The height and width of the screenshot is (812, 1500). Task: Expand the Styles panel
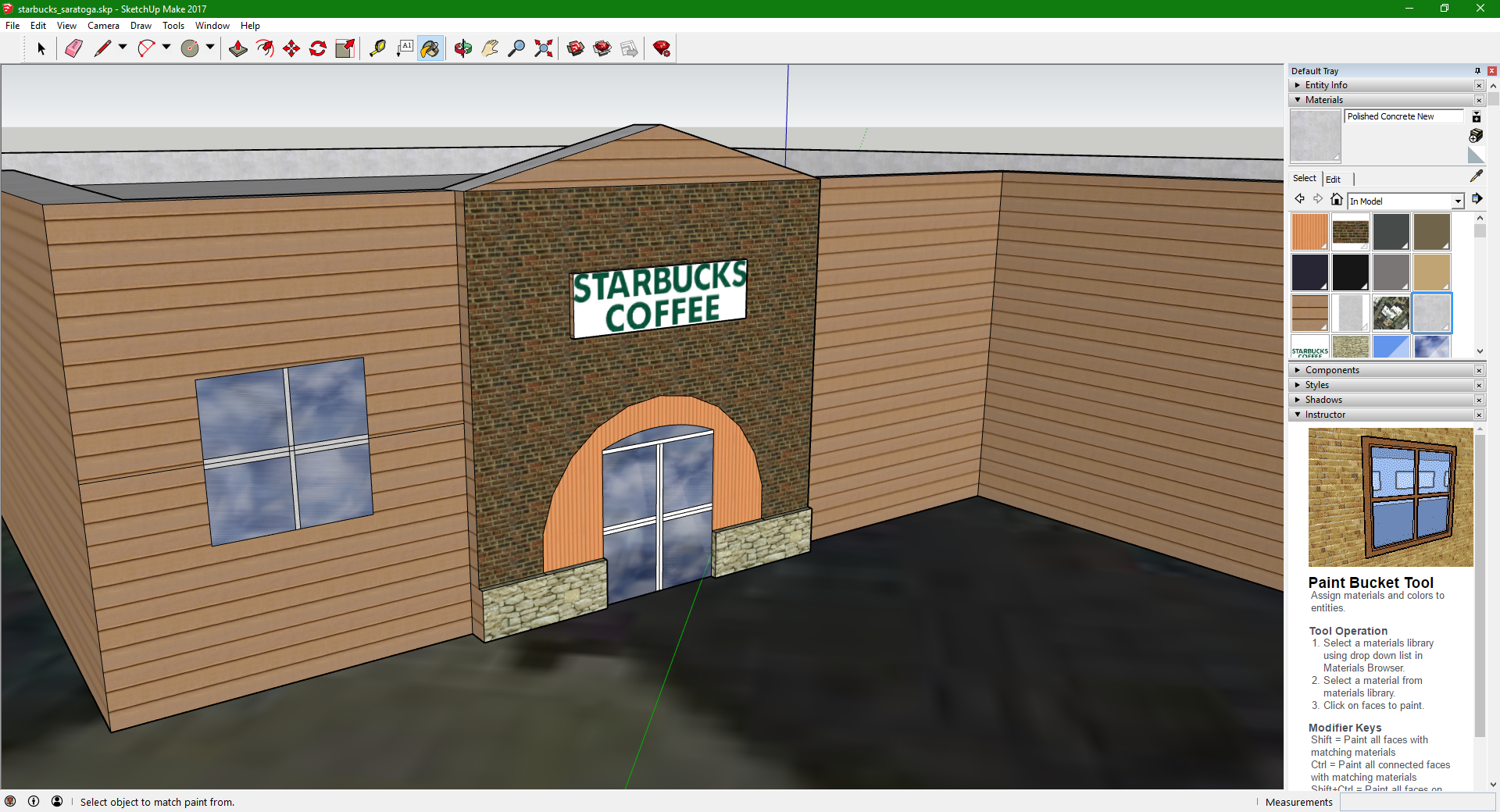(1298, 385)
